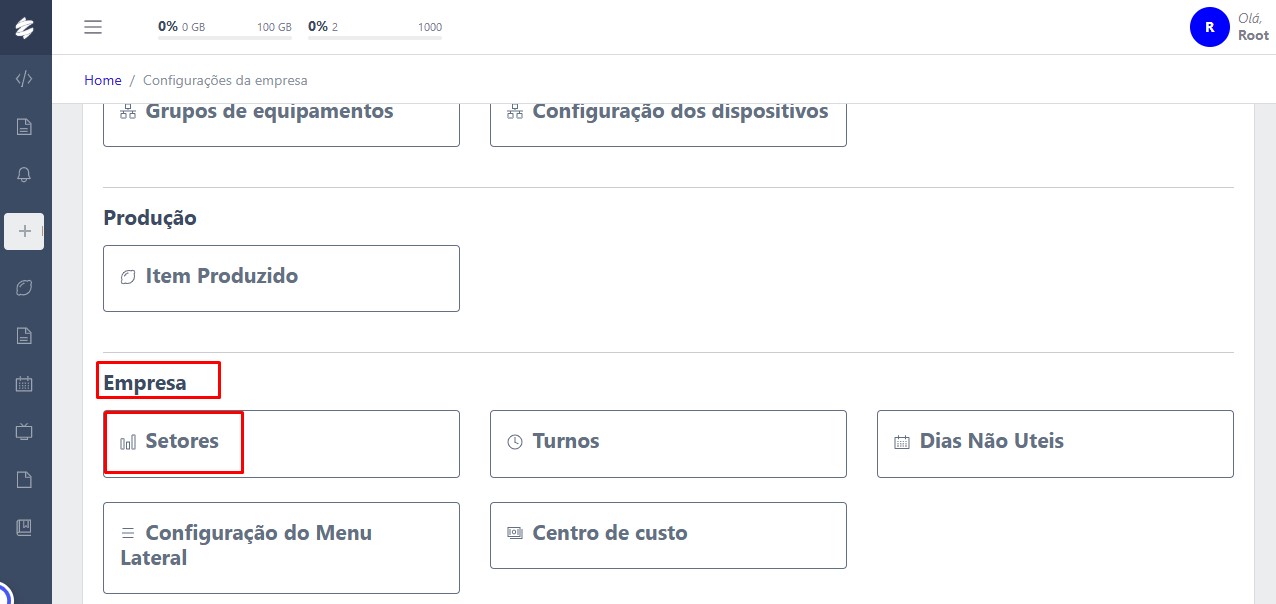1276x604 pixels.
Task: Open the Root user avatar menu
Action: (1209, 27)
